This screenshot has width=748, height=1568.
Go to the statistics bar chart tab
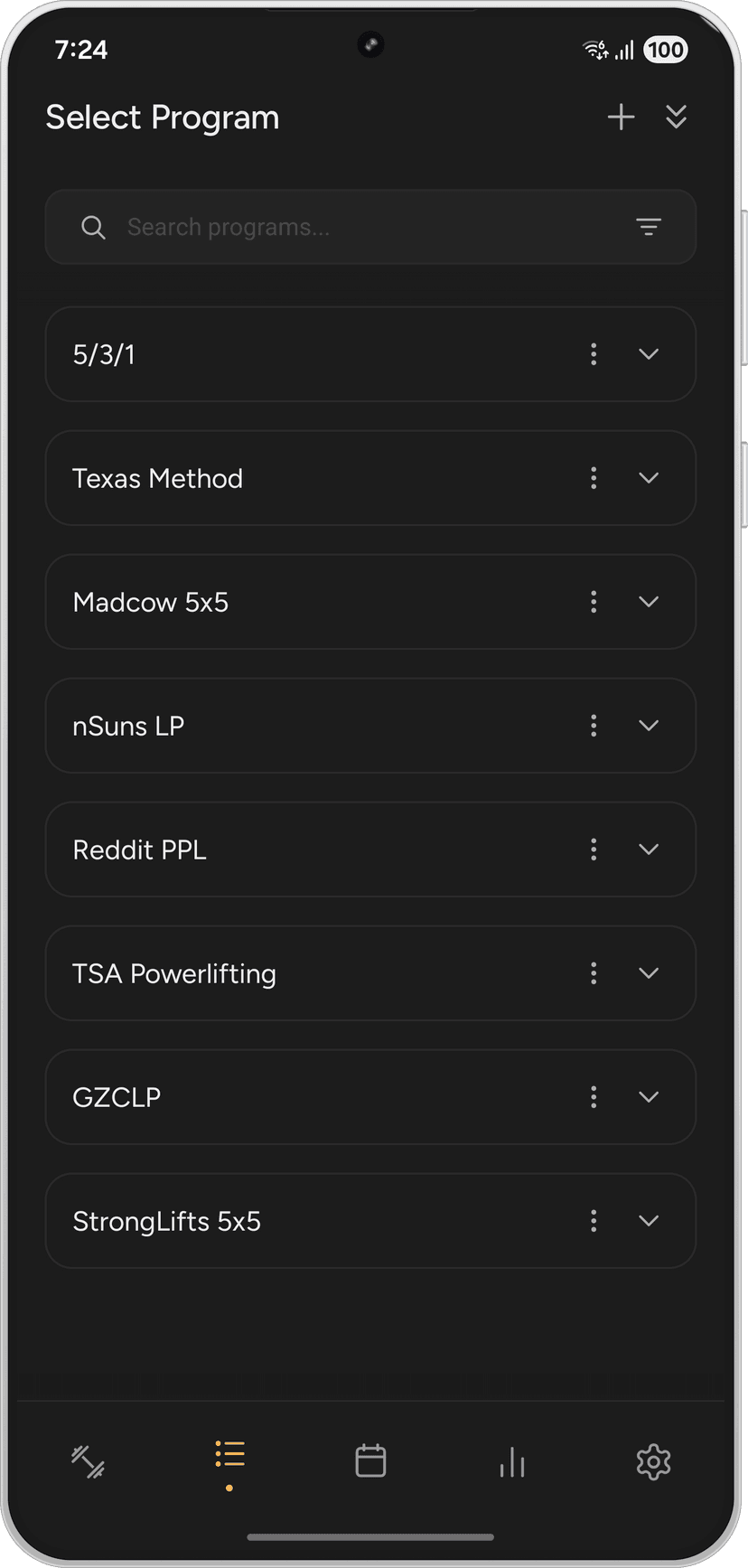[x=512, y=1461]
